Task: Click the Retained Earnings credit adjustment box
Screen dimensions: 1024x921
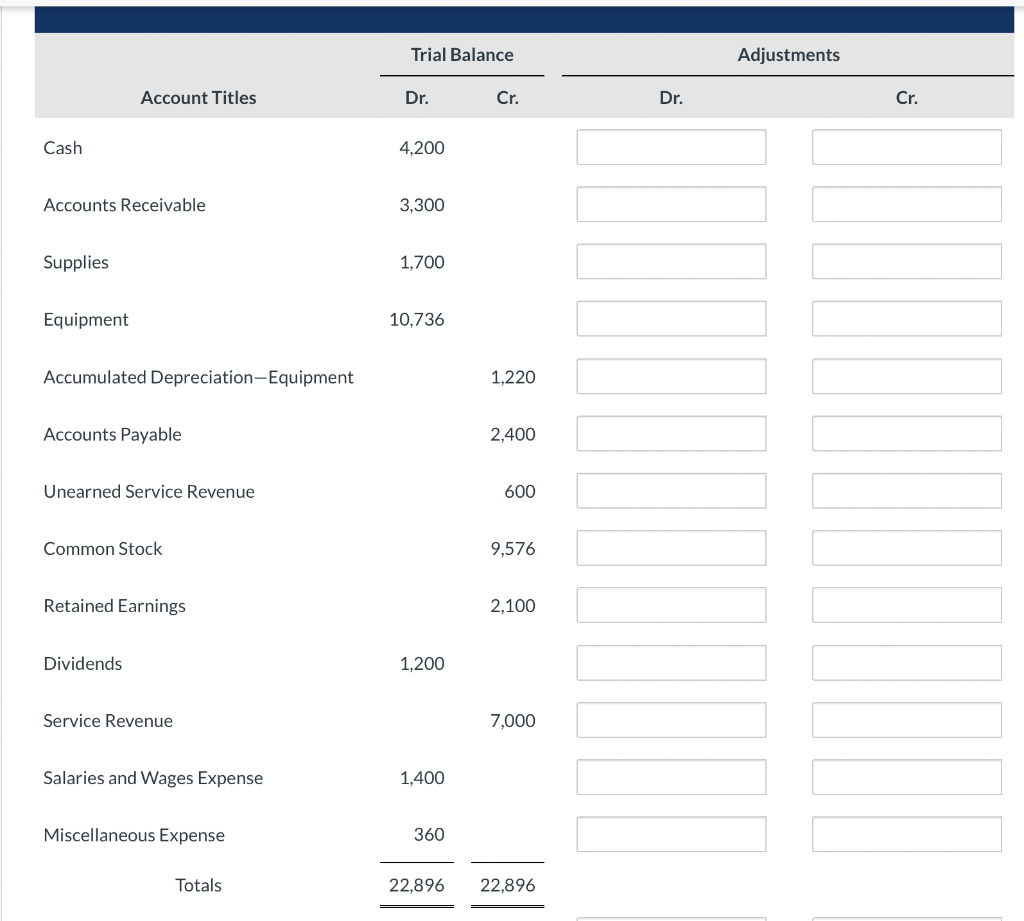Action: (906, 604)
